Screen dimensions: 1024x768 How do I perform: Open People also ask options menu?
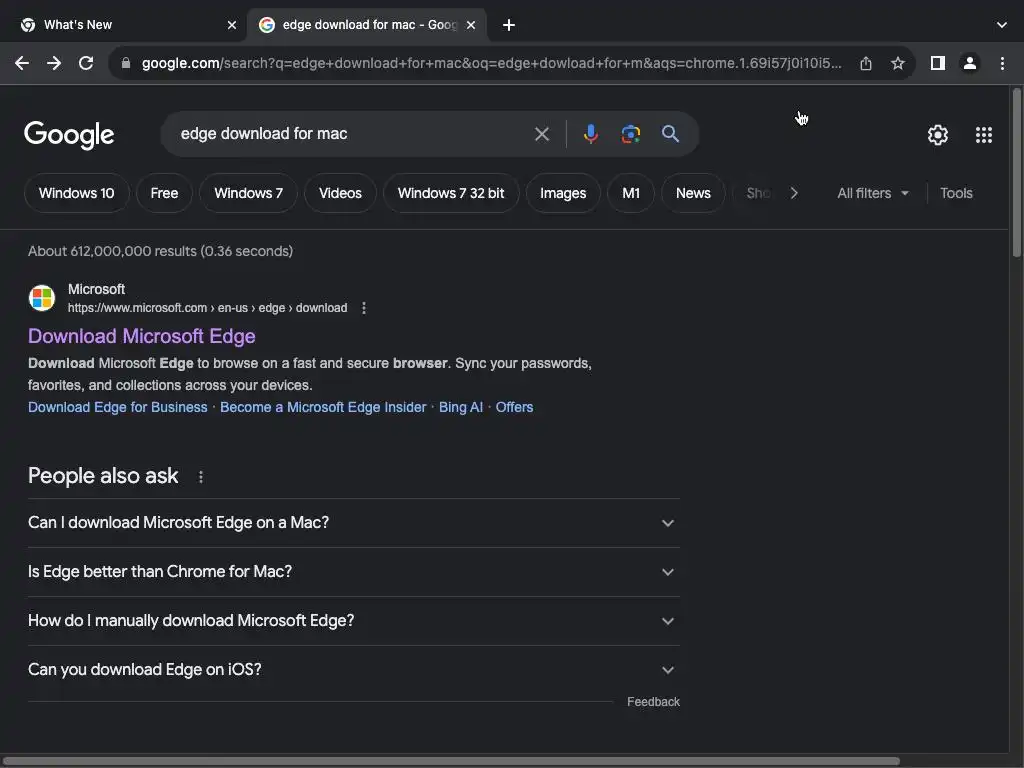pyautogui.click(x=201, y=477)
